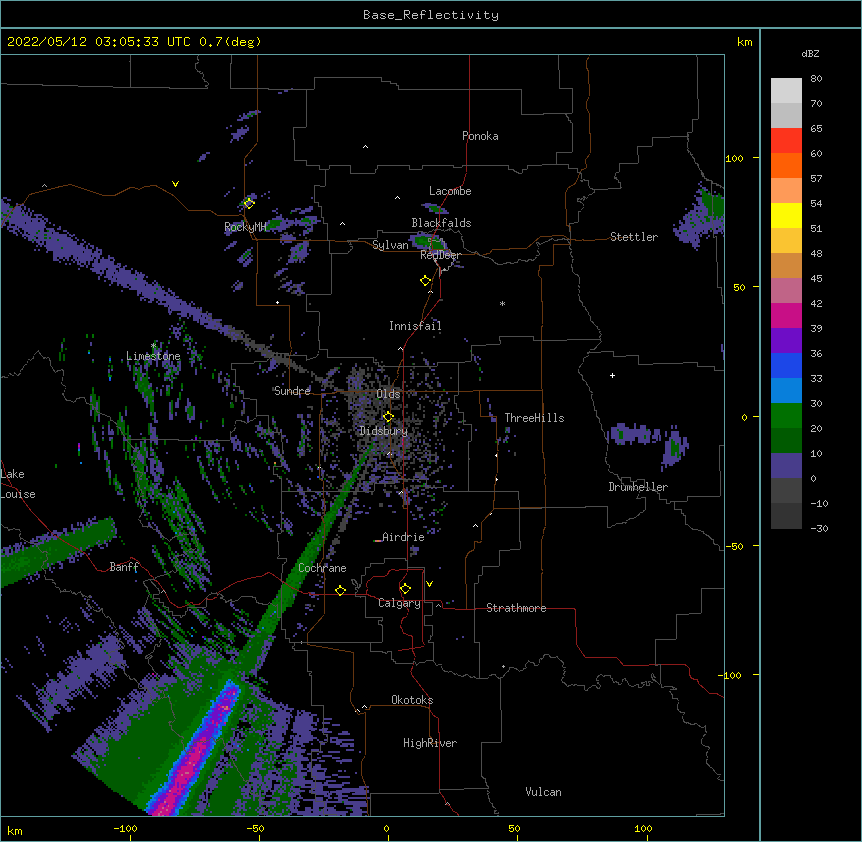The image size is (862, 842).
Task: Click the Drumheller town label
Action: click(638, 487)
